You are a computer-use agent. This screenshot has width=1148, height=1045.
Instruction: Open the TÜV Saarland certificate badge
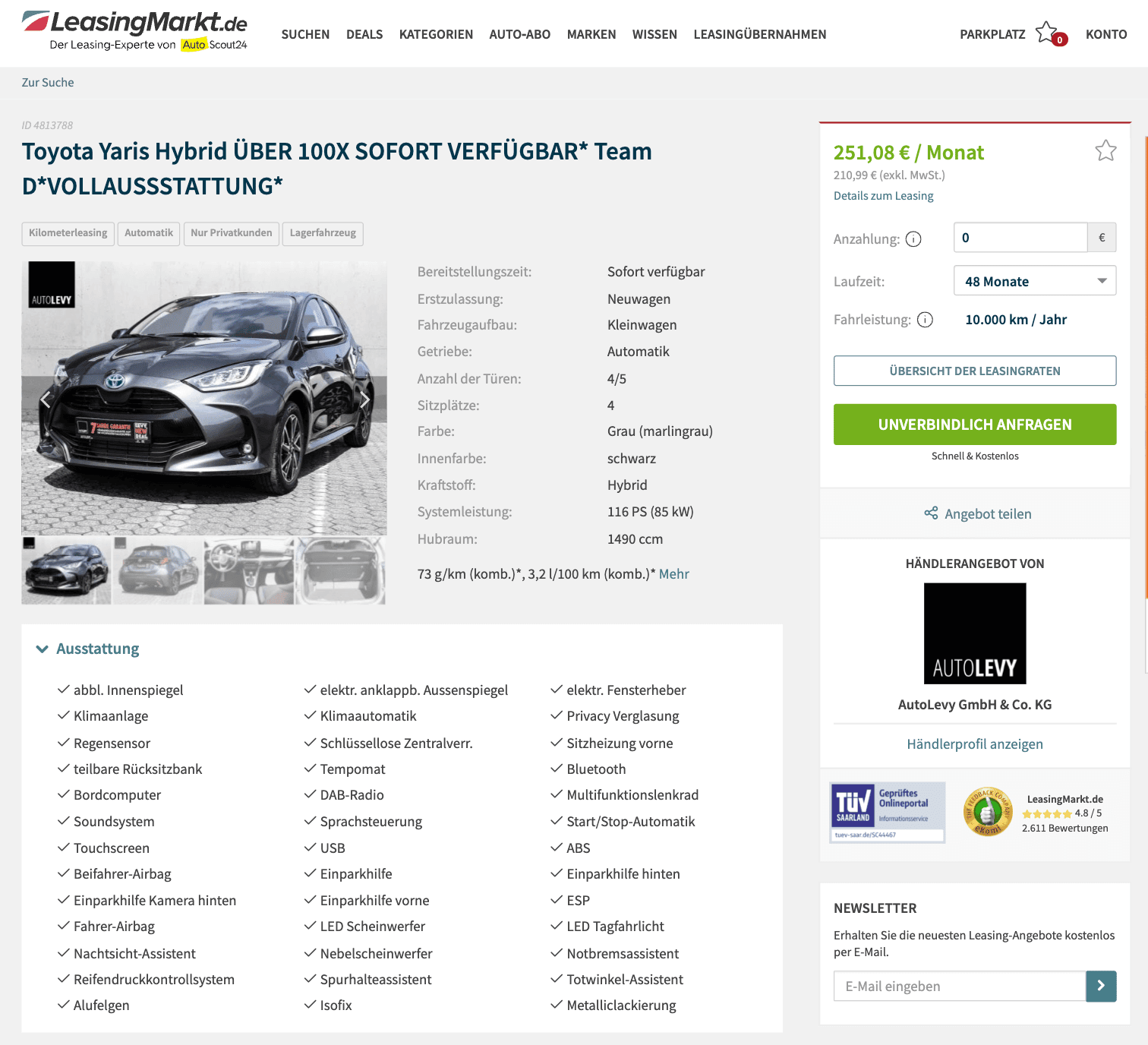pyautogui.click(x=888, y=812)
